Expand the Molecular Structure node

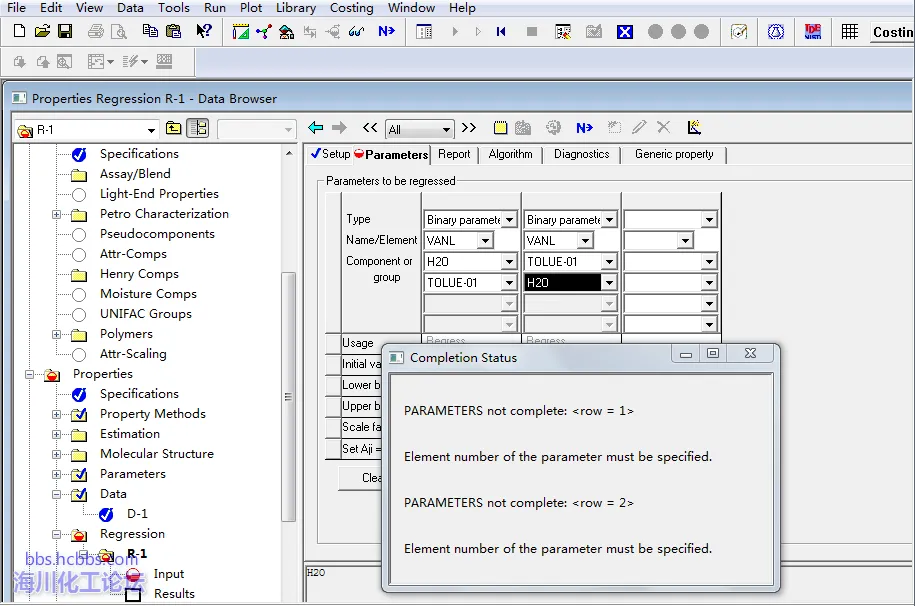[56, 454]
